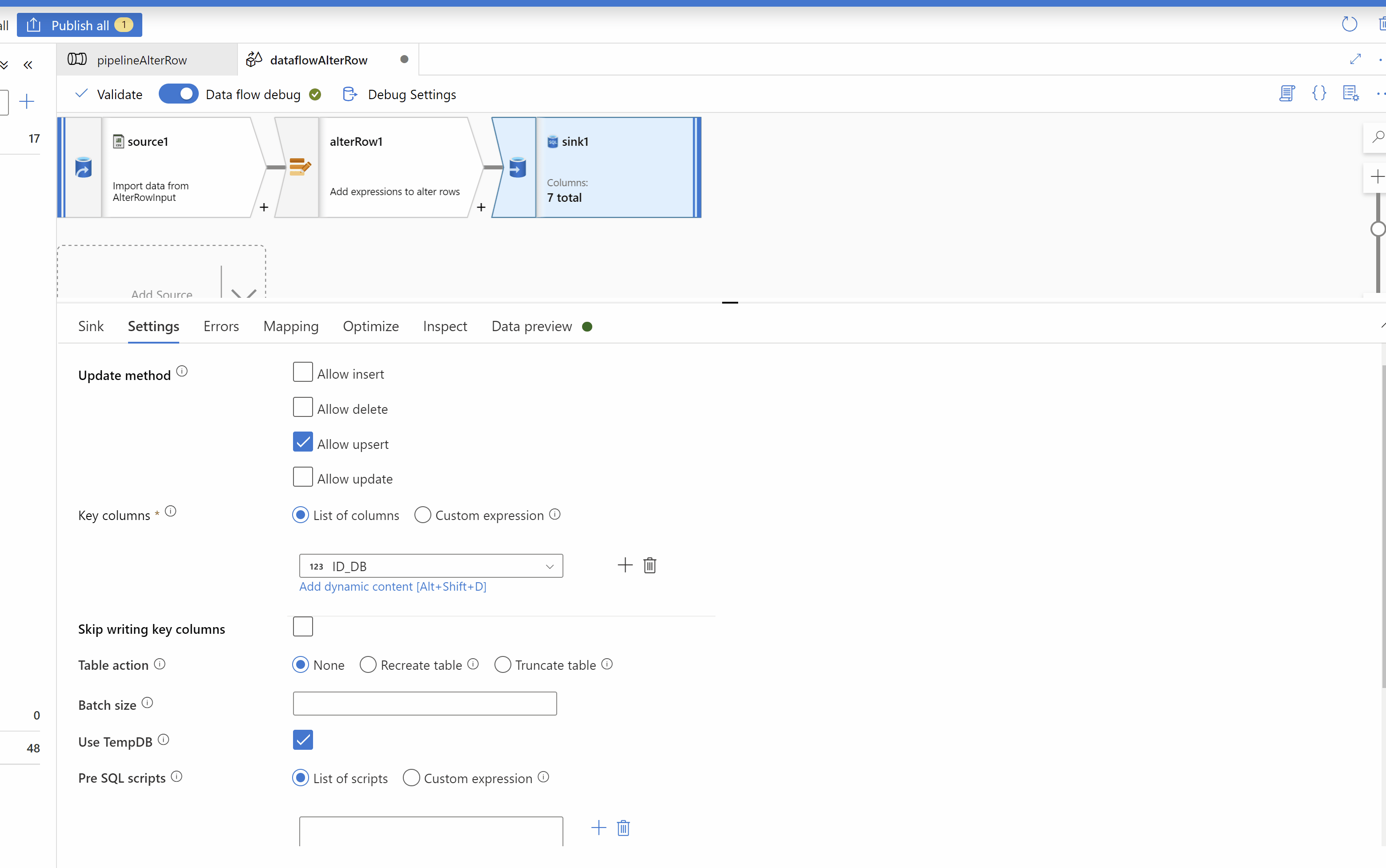1386x868 pixels.
Task: Select Truncate table as table action
Action: [x=502, y=664]
